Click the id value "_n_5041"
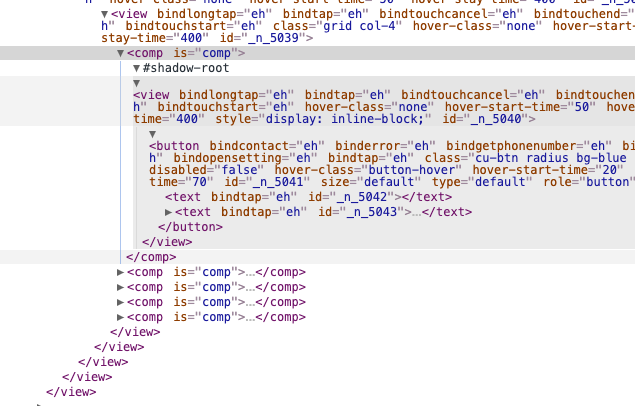The image size is (635, 406). click(x=280, y=182)
